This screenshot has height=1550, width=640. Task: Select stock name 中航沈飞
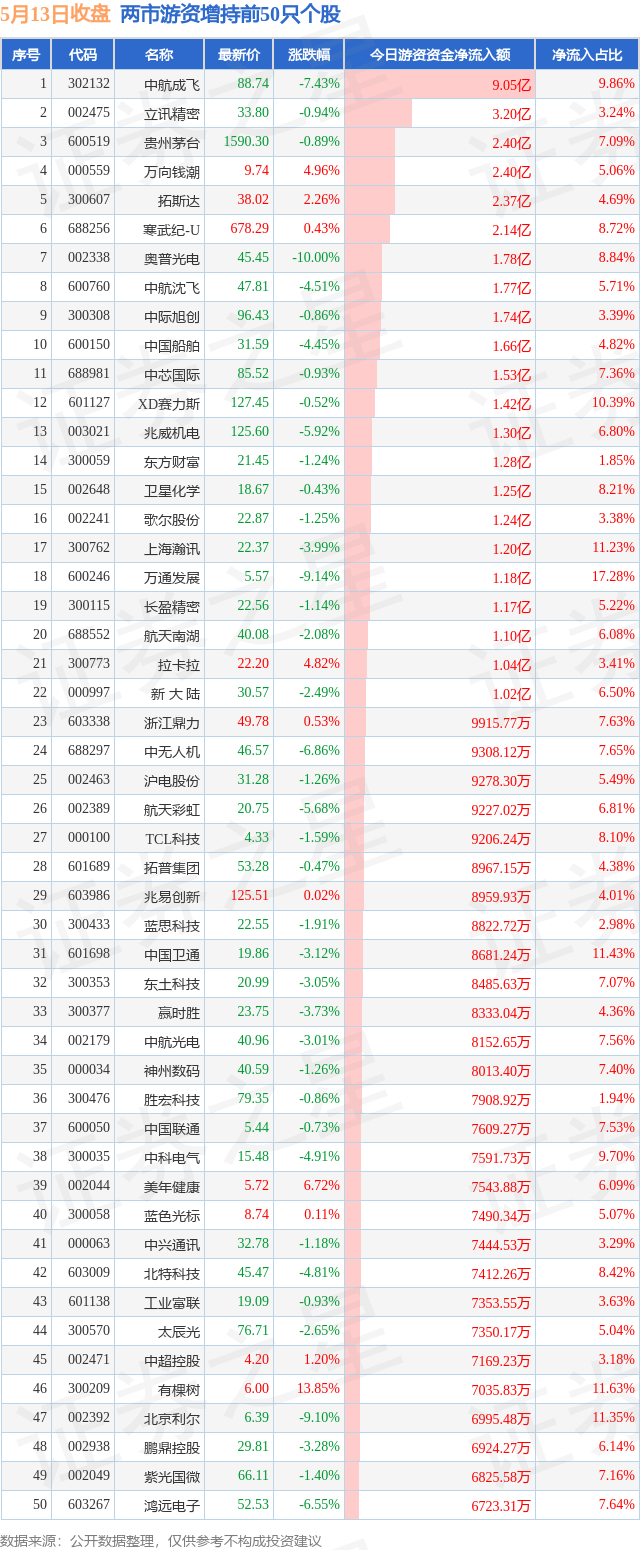coord(172,288)
